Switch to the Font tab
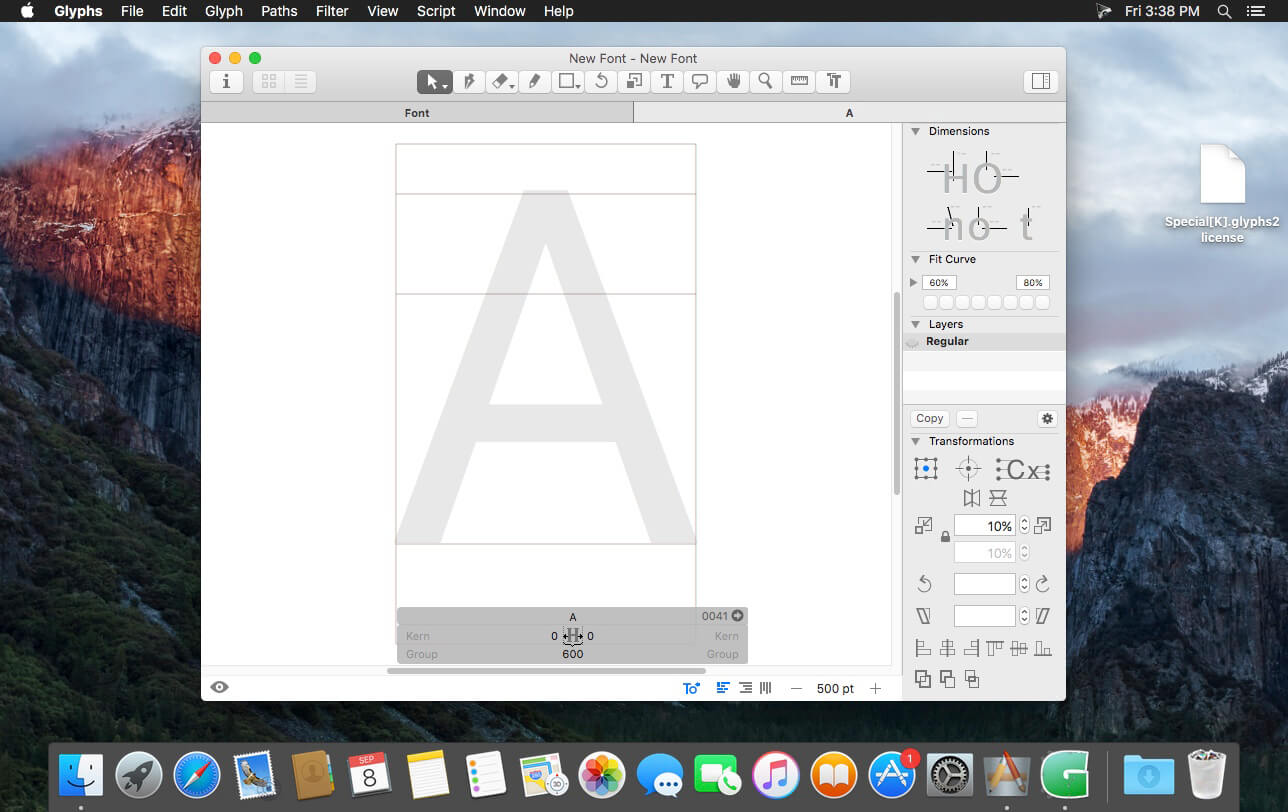The height and width of the screenshot is (812, 1288). [417, 113]
